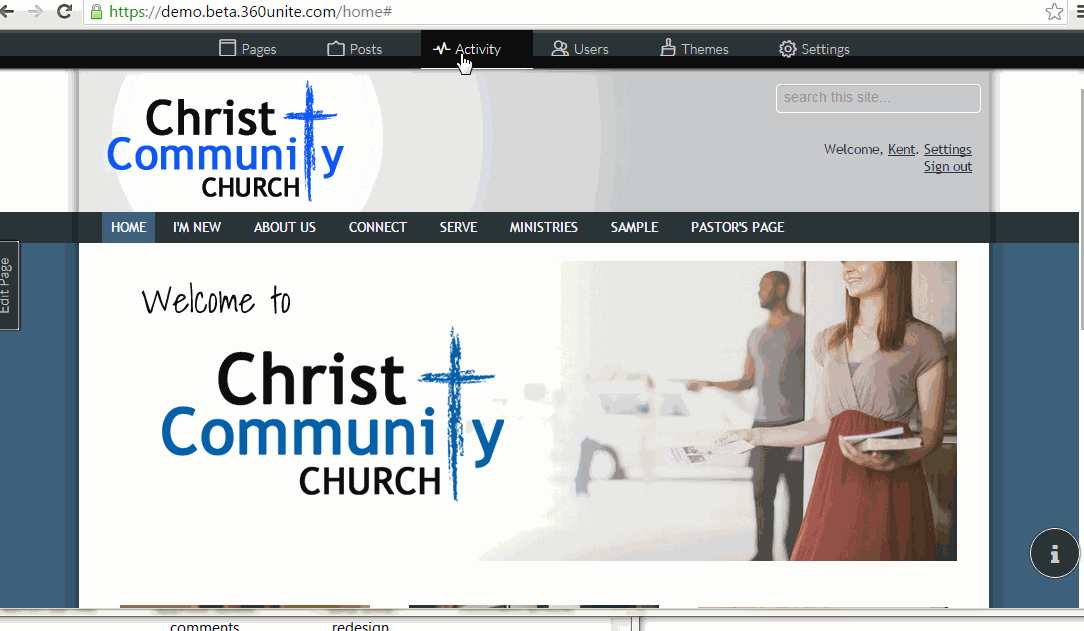The image size is (1084, 631).
Task: Open the SAMPLE menu item
Action: point(634,227)
